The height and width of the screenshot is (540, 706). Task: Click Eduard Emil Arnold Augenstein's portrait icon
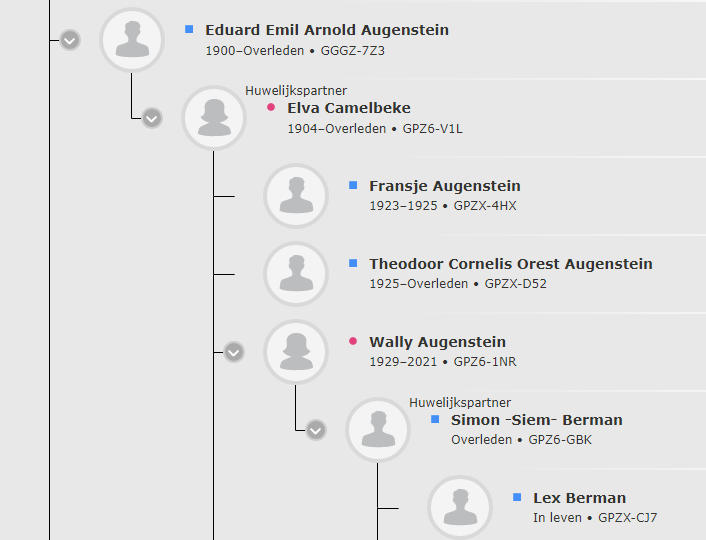coord(132,40)
